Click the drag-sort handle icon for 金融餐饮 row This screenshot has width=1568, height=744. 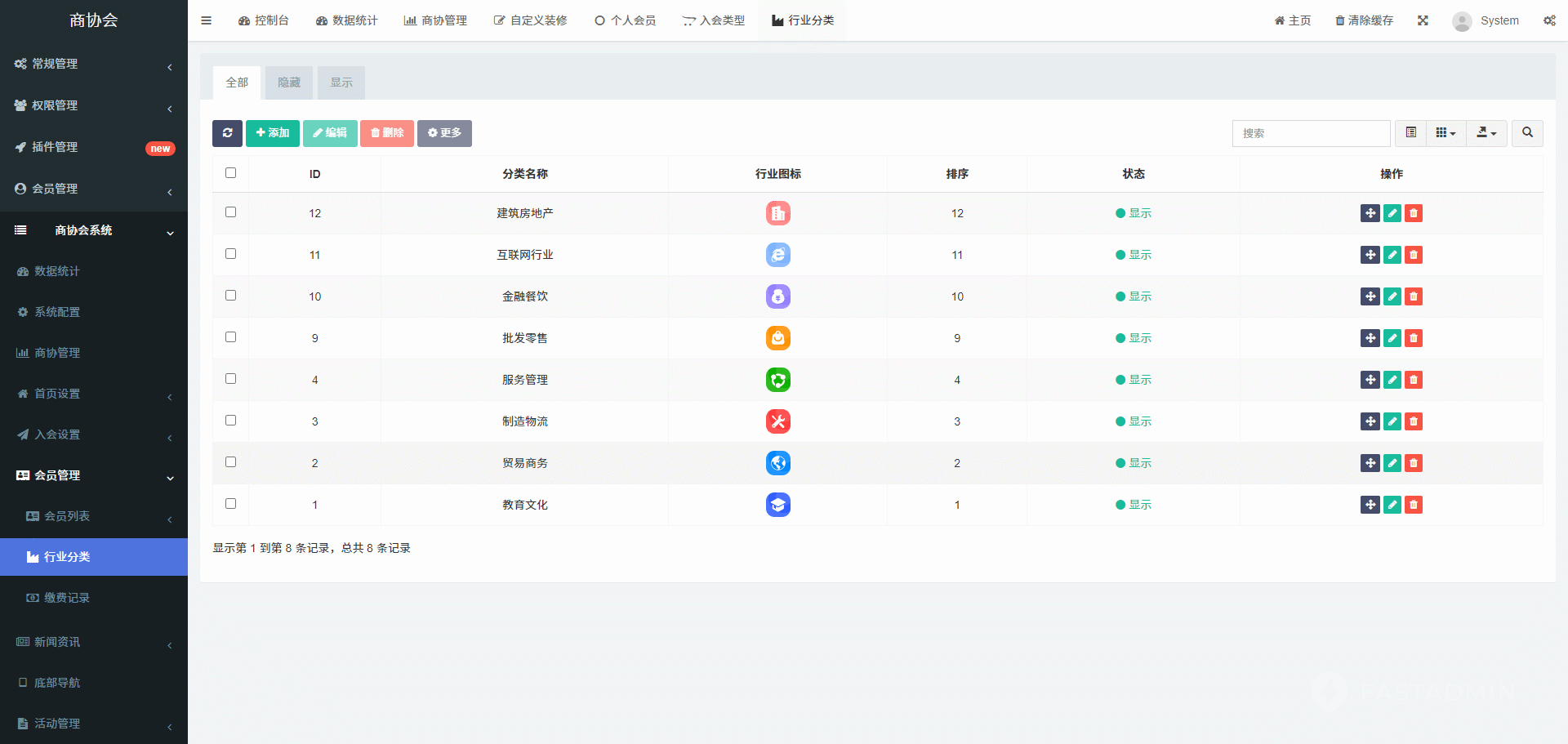coord(1370,296)
